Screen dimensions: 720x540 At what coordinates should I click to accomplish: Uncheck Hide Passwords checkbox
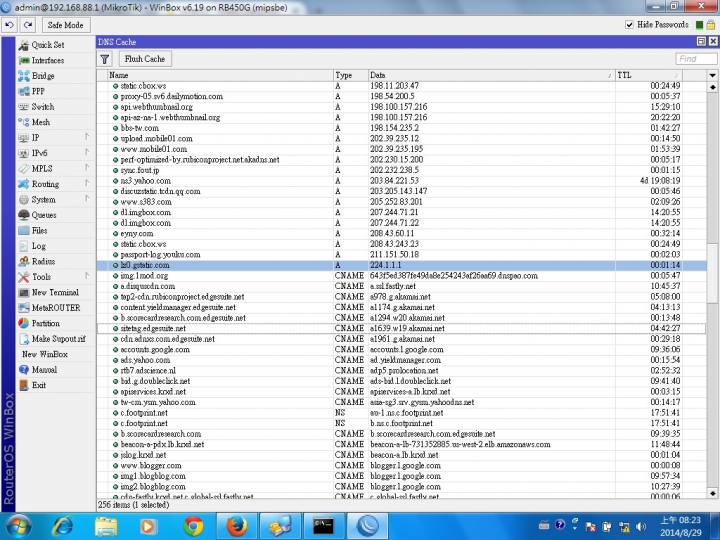(630, 25)
